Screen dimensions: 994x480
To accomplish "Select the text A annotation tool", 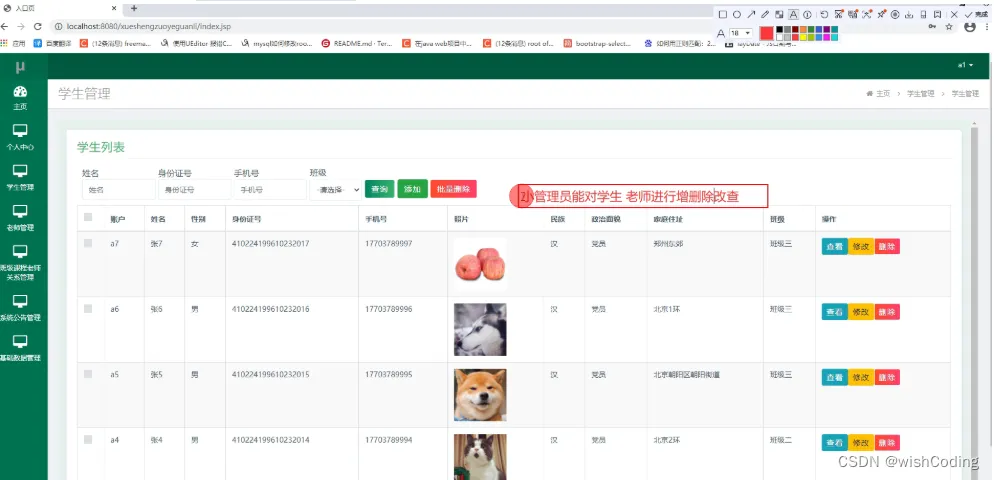I will [x=794, y=15].
